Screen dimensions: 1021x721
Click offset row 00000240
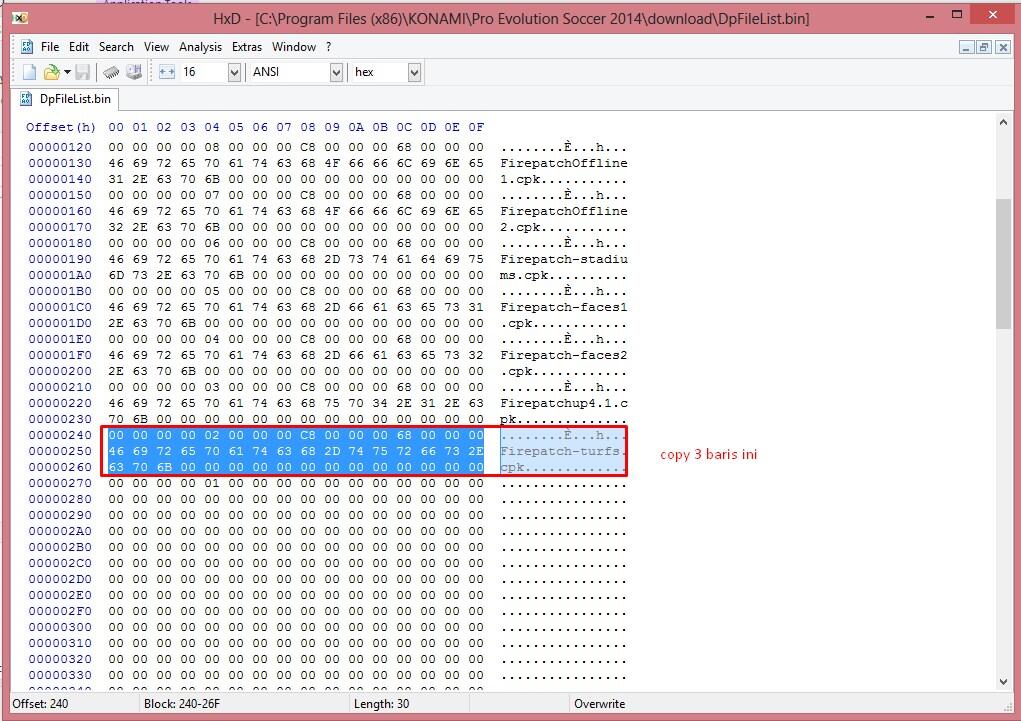click(x=60, y=435)
